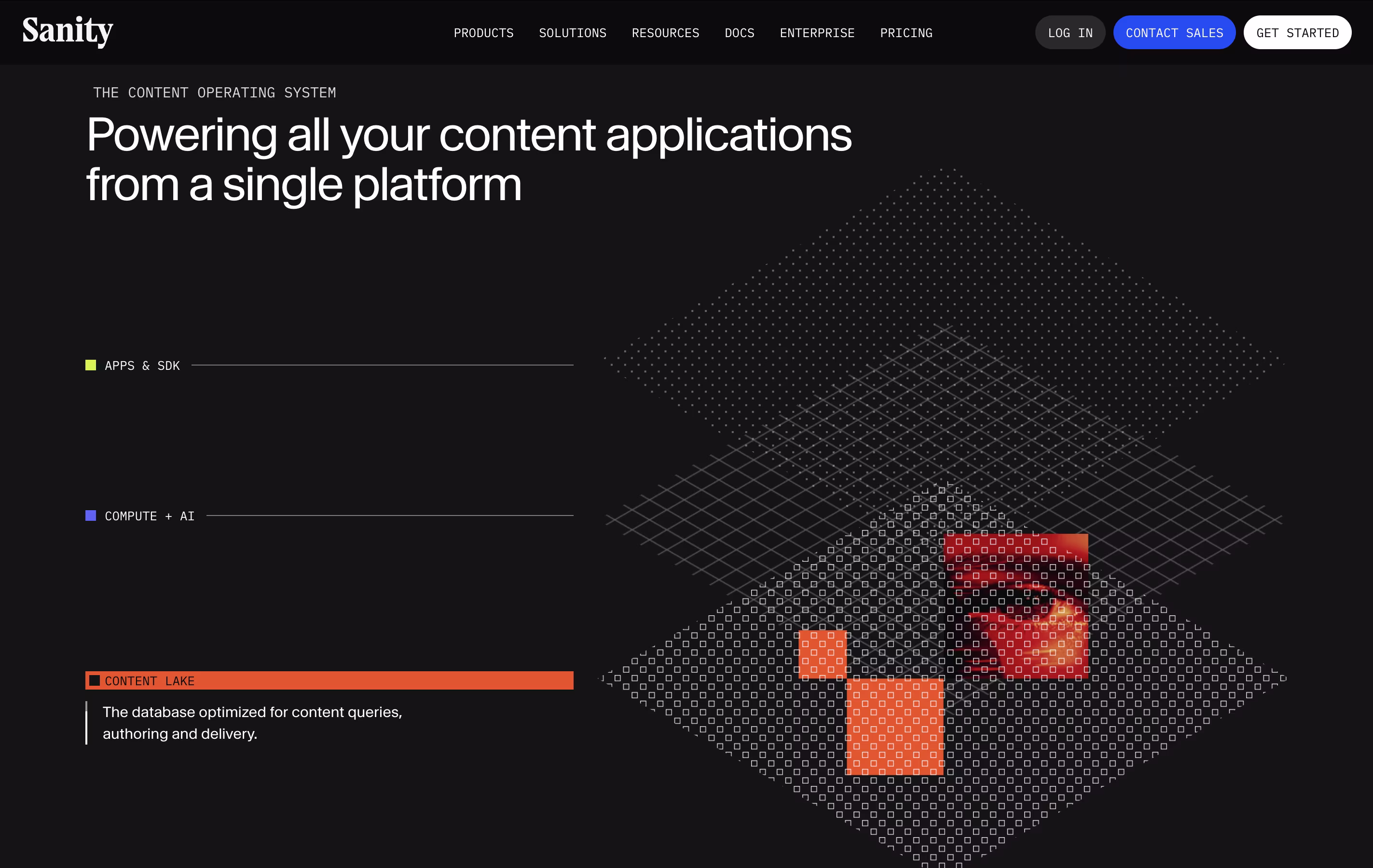Select the Apps & SDK layer tab
This screenshot has height=868, width=1373.
142,366
